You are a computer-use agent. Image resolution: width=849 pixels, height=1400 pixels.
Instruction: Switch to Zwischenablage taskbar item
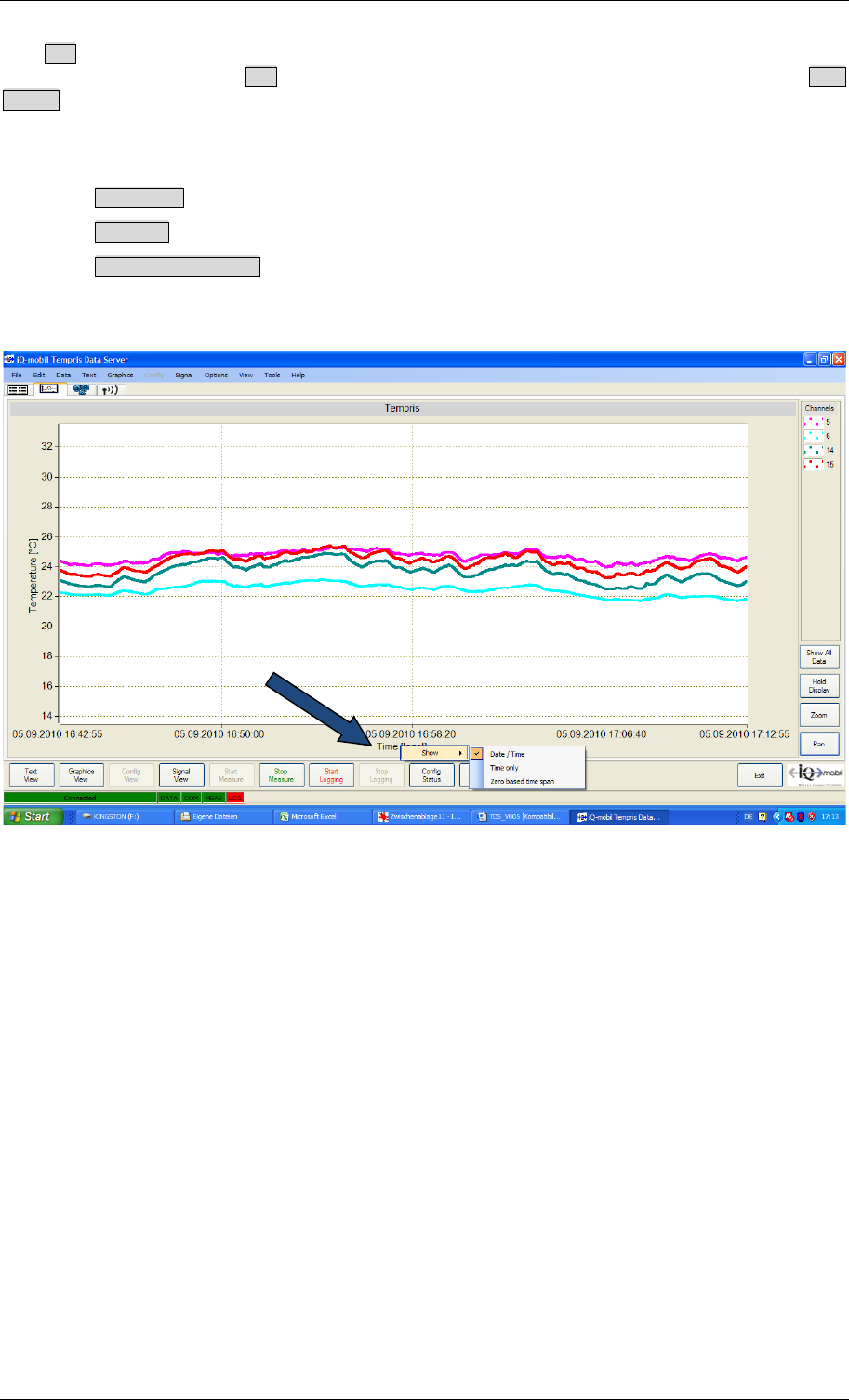(420, 816)
